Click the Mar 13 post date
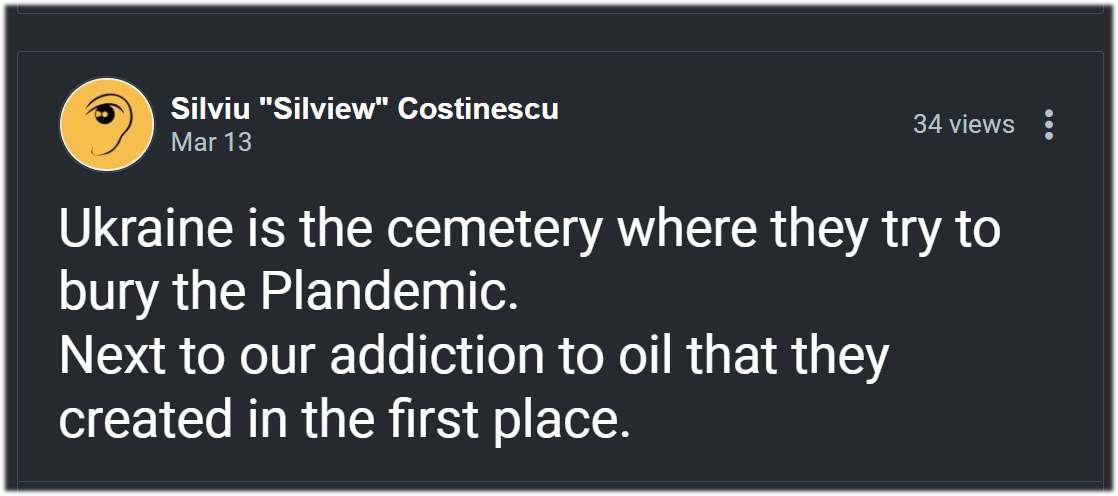The height and width of the screenshot is (496, 1118). coord(211,142)
